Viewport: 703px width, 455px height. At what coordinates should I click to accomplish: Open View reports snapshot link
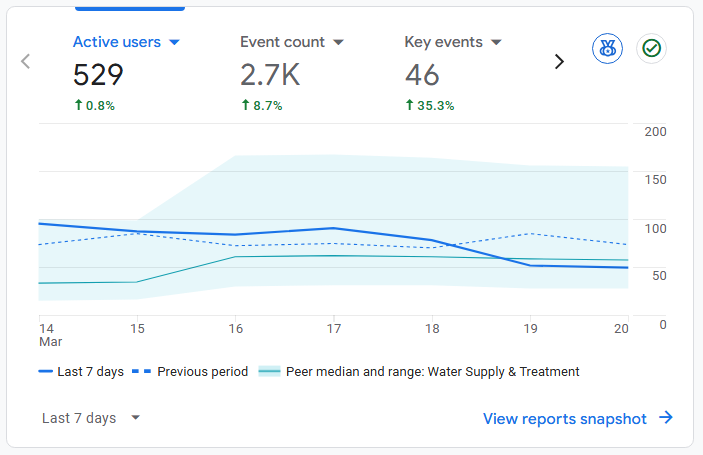pos(565,418)
